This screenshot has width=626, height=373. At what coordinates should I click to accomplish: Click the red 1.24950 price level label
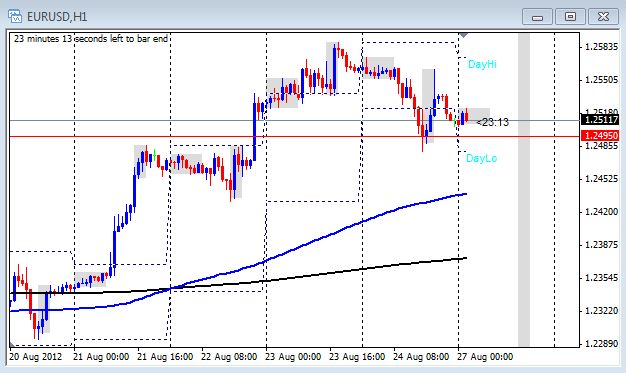point(600,136)
